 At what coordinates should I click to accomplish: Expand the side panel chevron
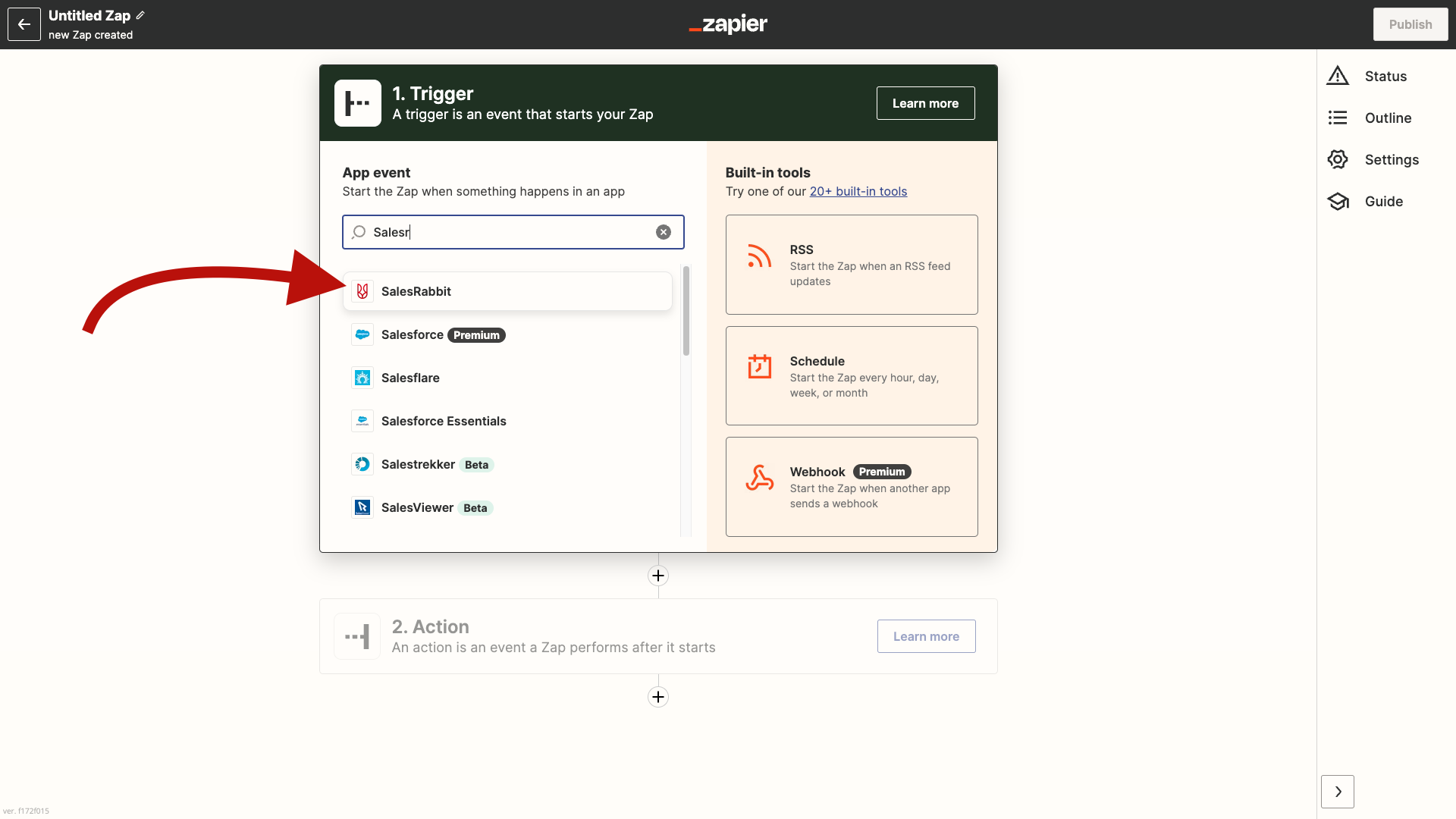coord(1338,792)
